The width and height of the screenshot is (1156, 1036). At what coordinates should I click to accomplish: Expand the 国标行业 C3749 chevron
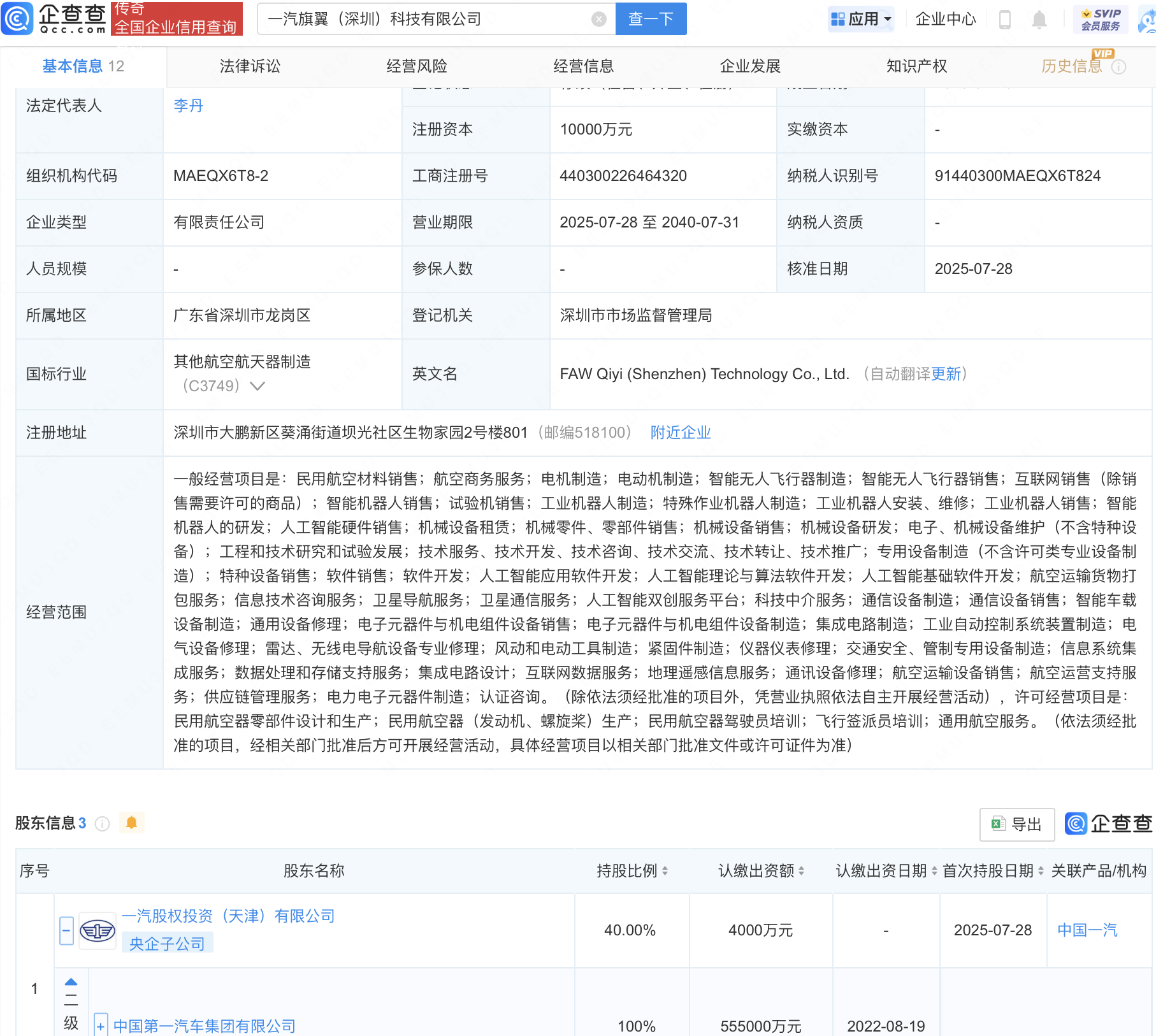click(x=257, y=386)
